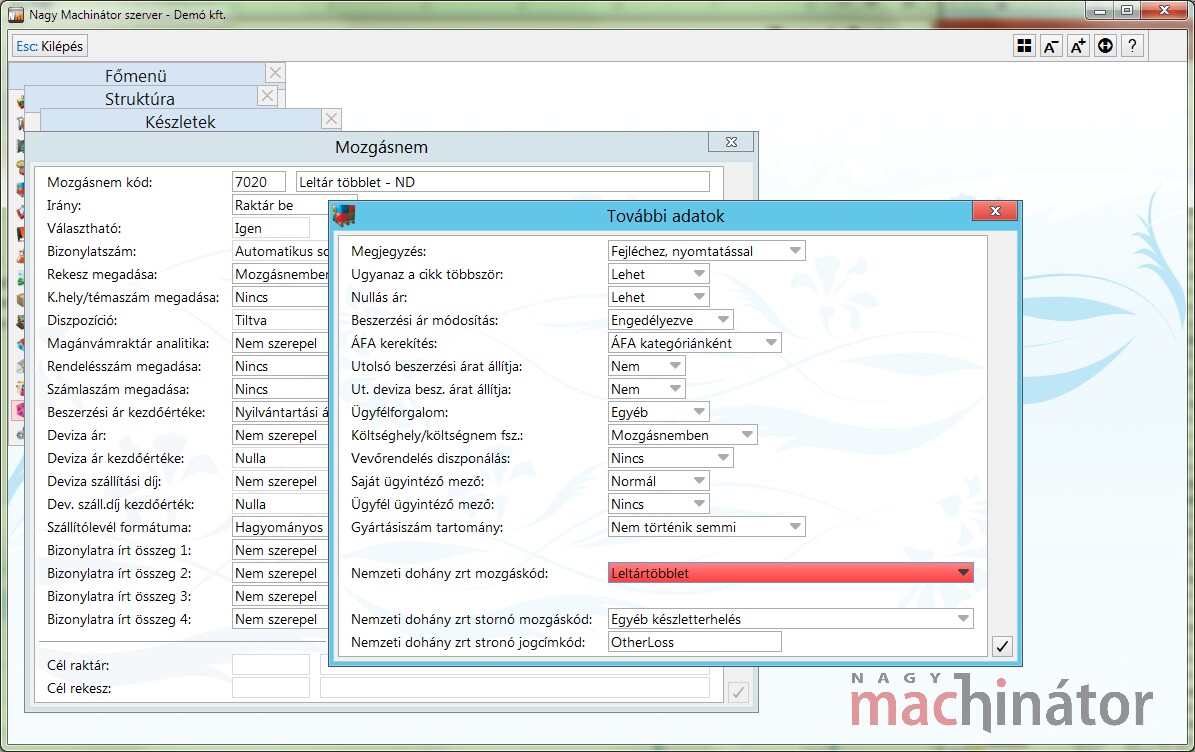Click the Cél rekesz code field
The image size is (1195, 752).
tap(271, 688)
